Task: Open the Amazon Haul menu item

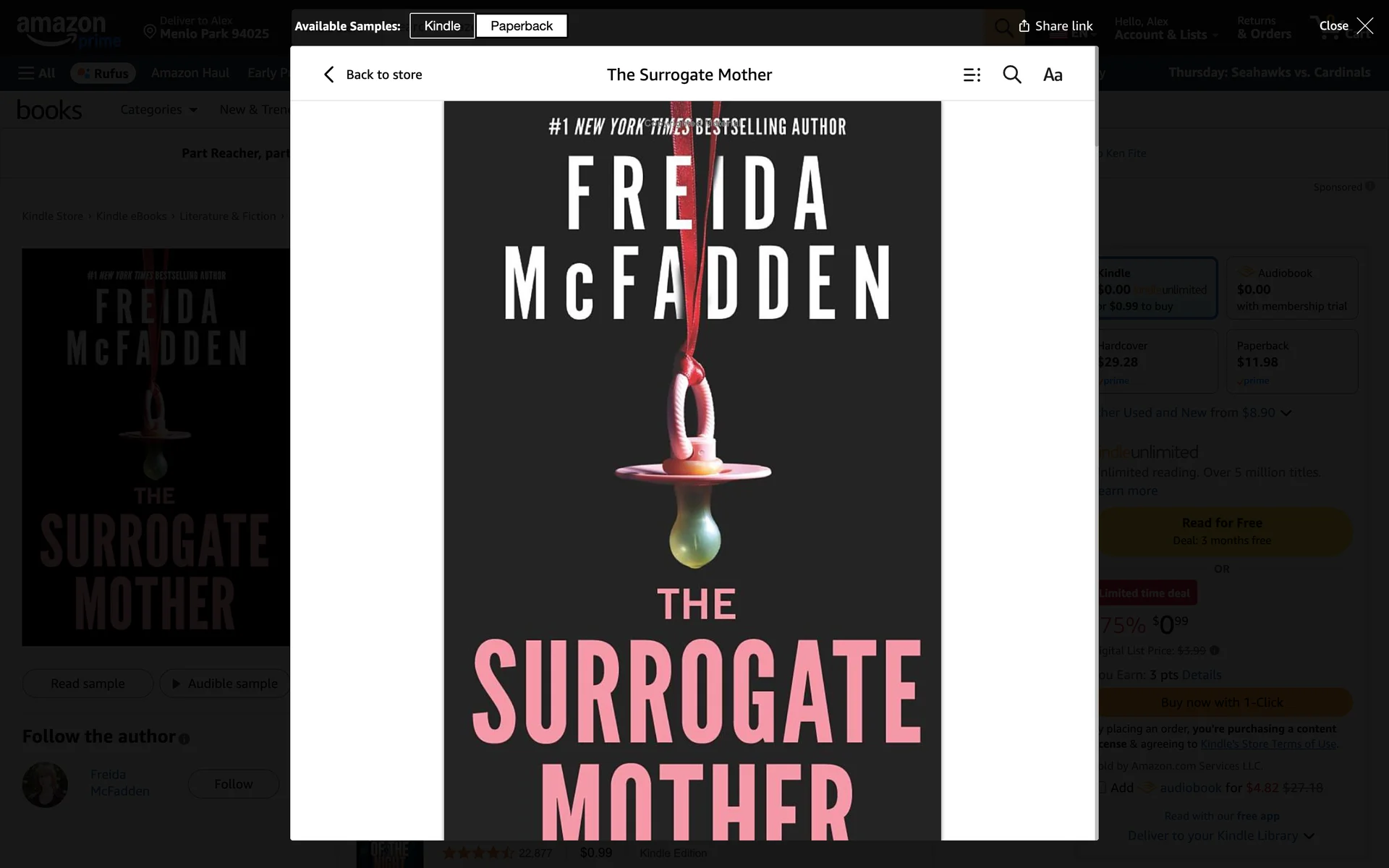Action: pos(190,72)
